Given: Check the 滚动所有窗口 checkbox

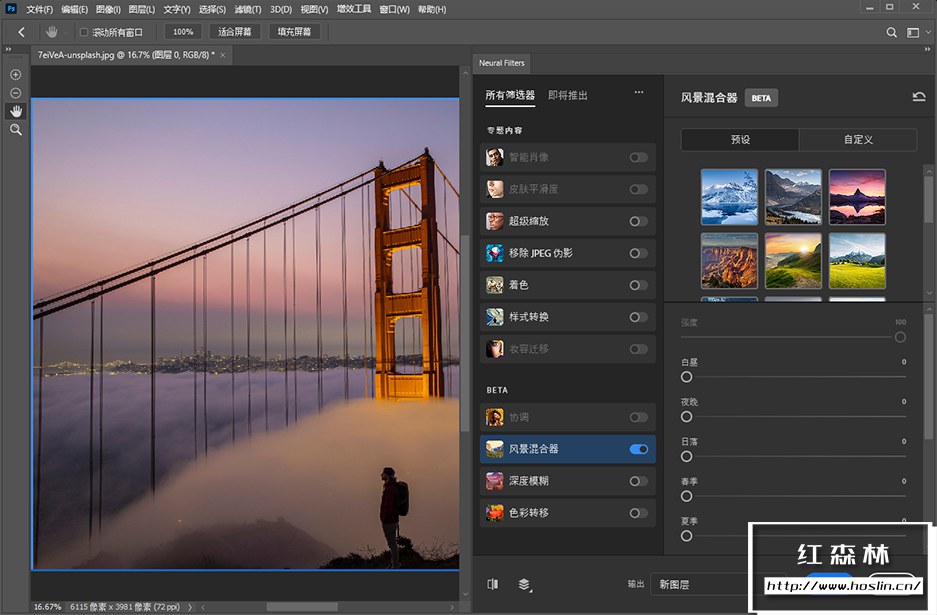Looking at the screenshot, I should (84, 32).
